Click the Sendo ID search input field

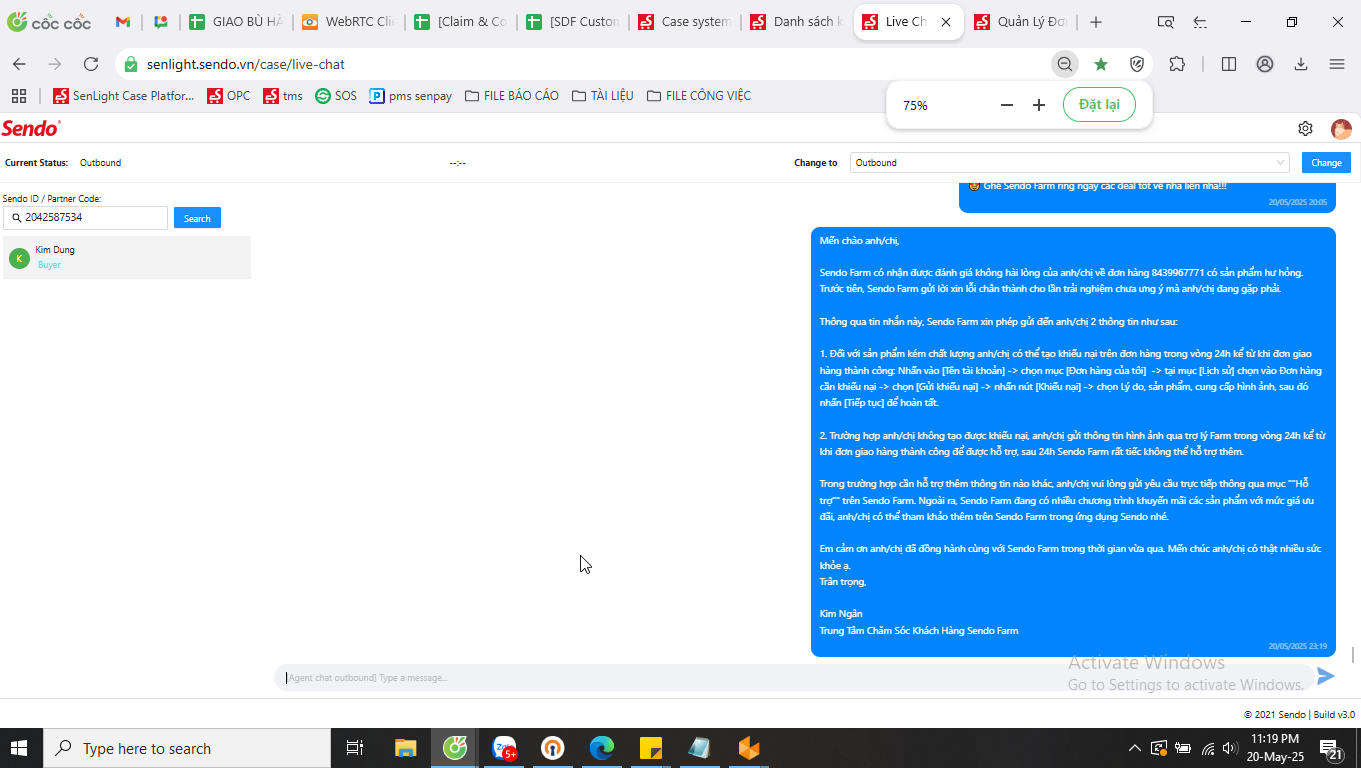point(85,217)
